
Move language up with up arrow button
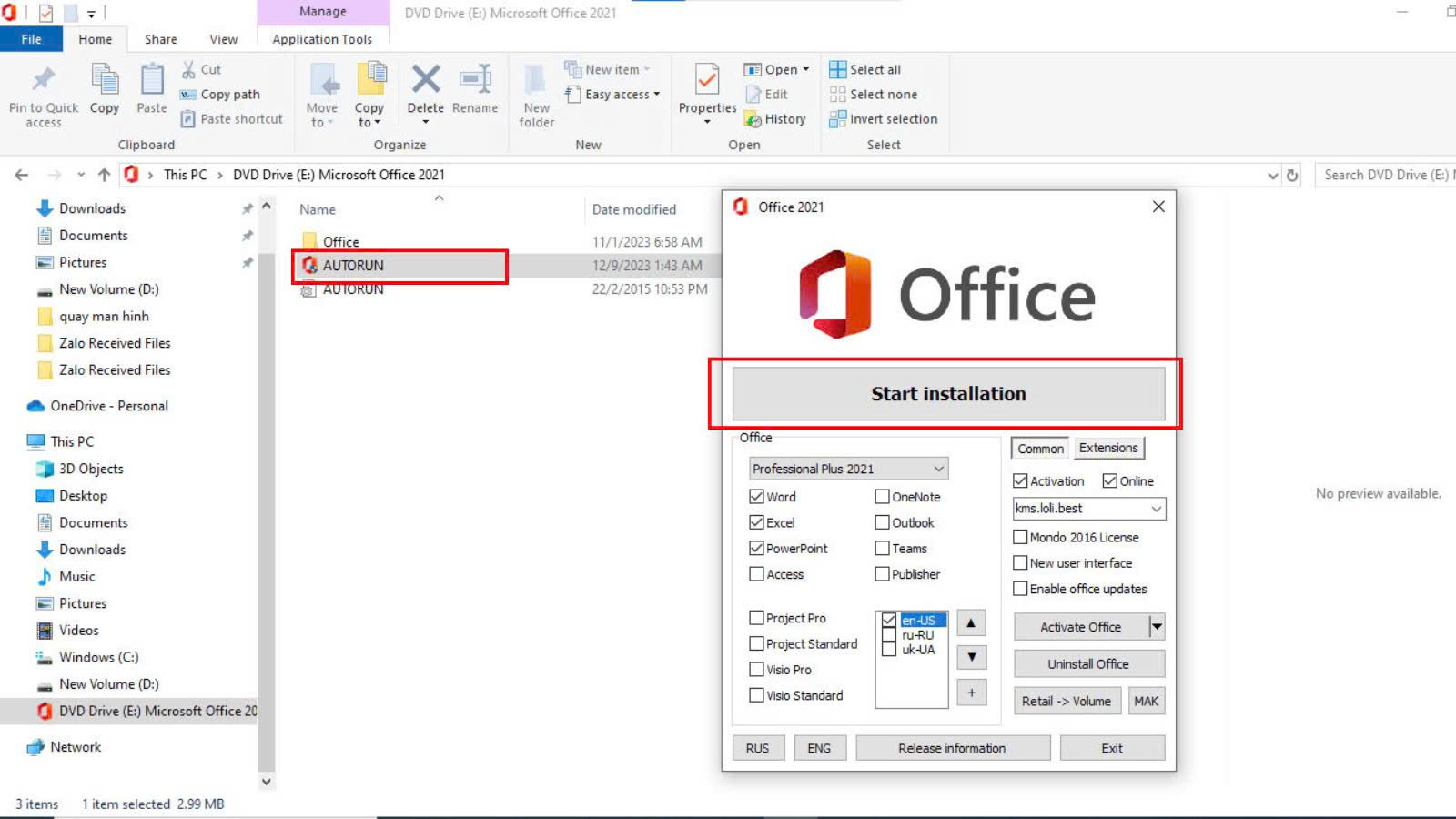tap(971, 623)
